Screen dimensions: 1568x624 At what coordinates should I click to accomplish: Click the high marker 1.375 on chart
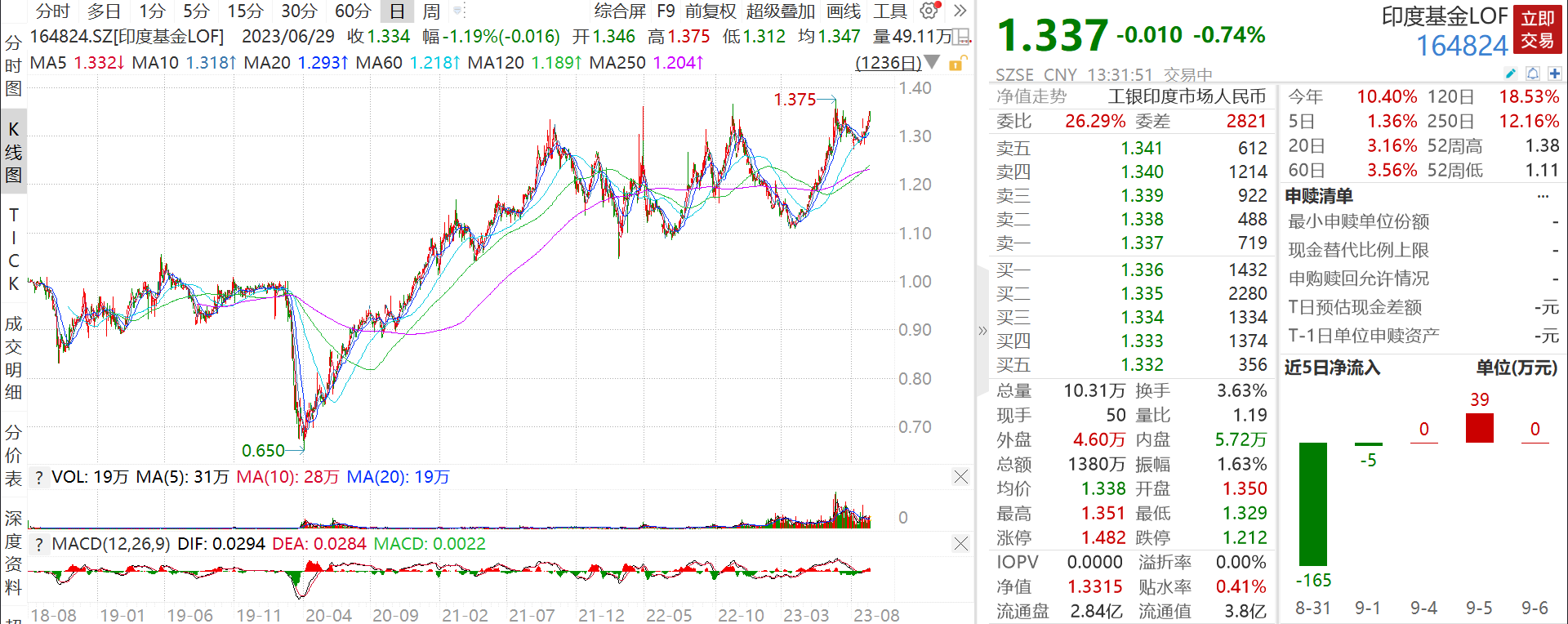tap(795, 100)
